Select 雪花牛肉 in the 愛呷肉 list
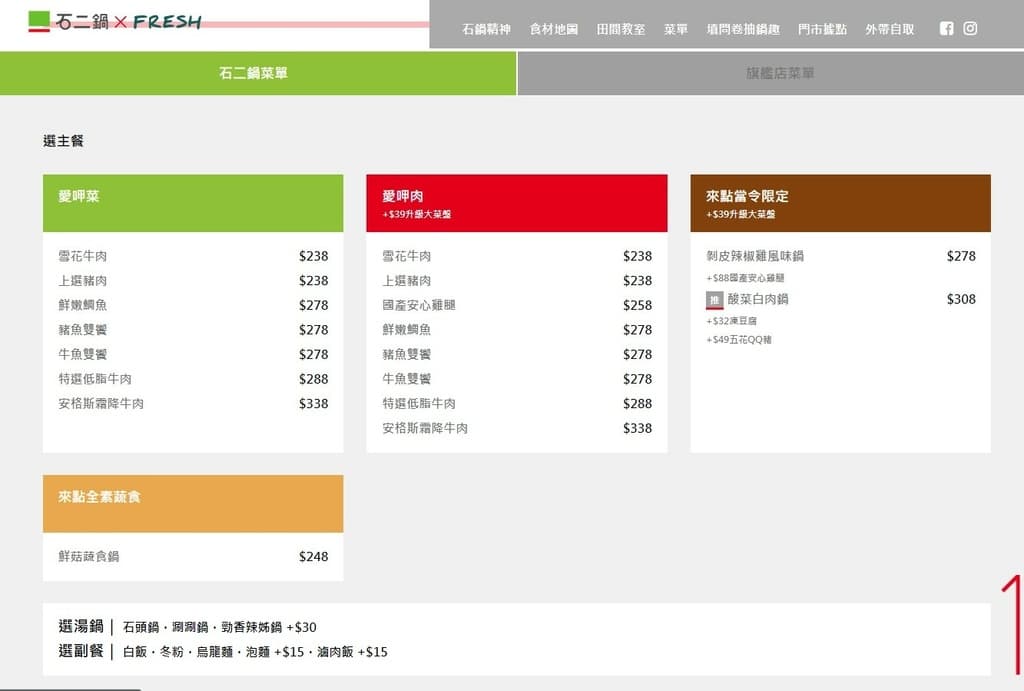 [407, 256]
